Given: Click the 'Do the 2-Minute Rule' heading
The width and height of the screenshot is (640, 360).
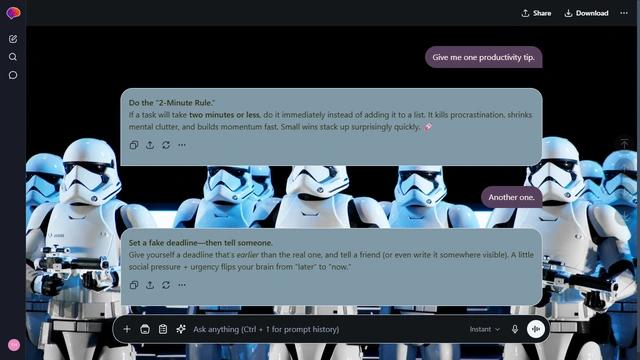Looking at the screenshot, I should click(x=172, y=103).
